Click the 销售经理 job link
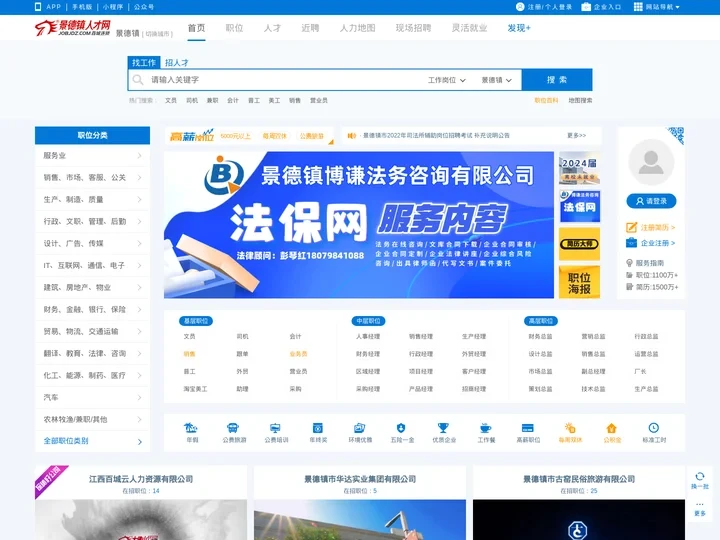The image size is (720, 540). tap(421, 337)
